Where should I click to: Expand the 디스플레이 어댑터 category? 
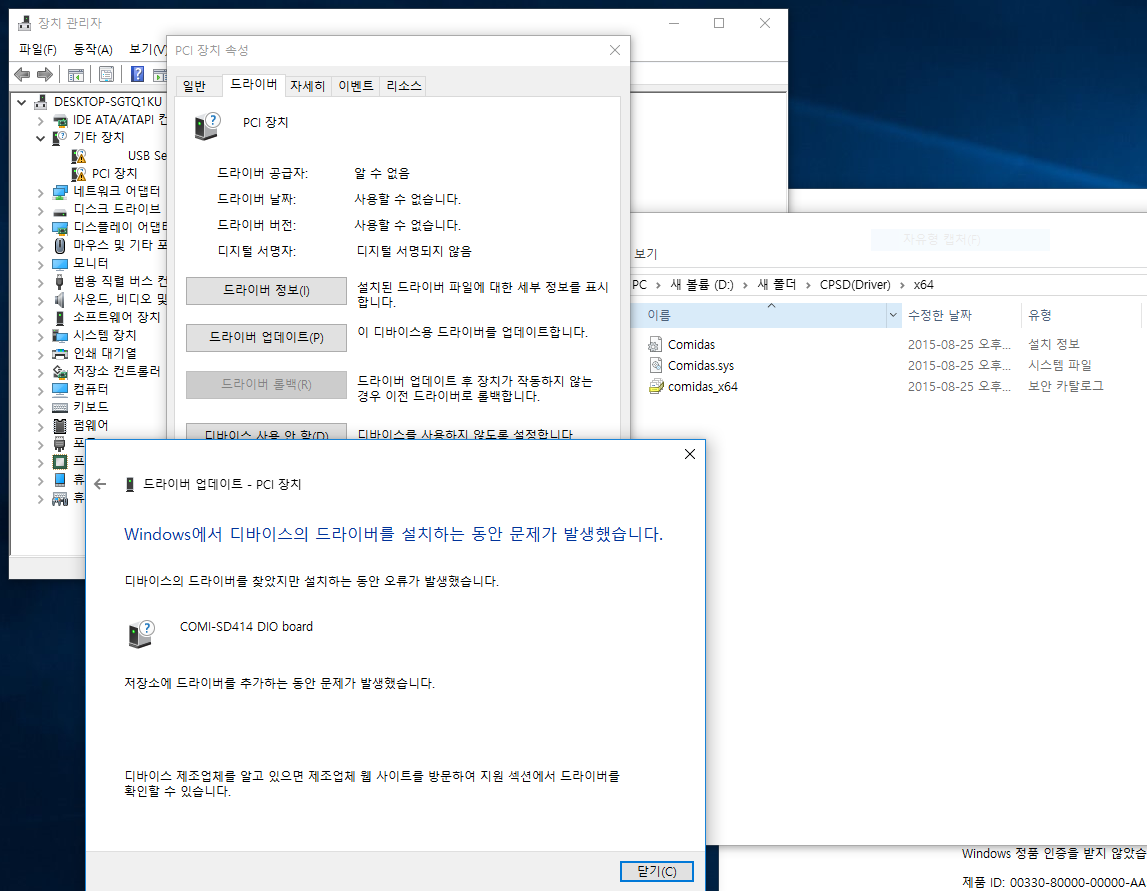coord(40,228)
